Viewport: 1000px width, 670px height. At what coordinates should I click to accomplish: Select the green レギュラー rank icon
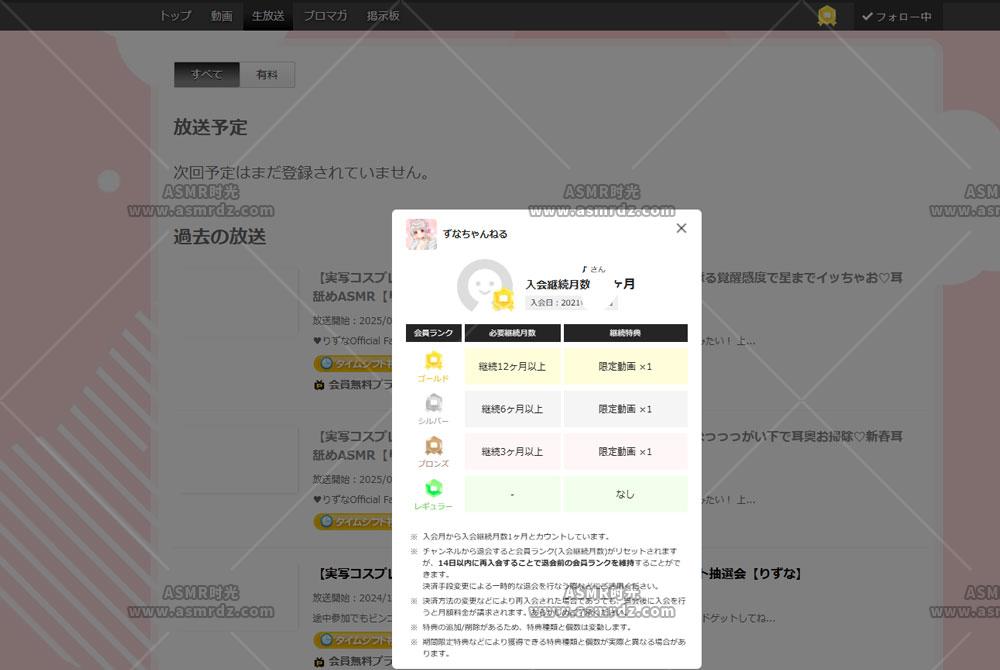pos(434,488)
